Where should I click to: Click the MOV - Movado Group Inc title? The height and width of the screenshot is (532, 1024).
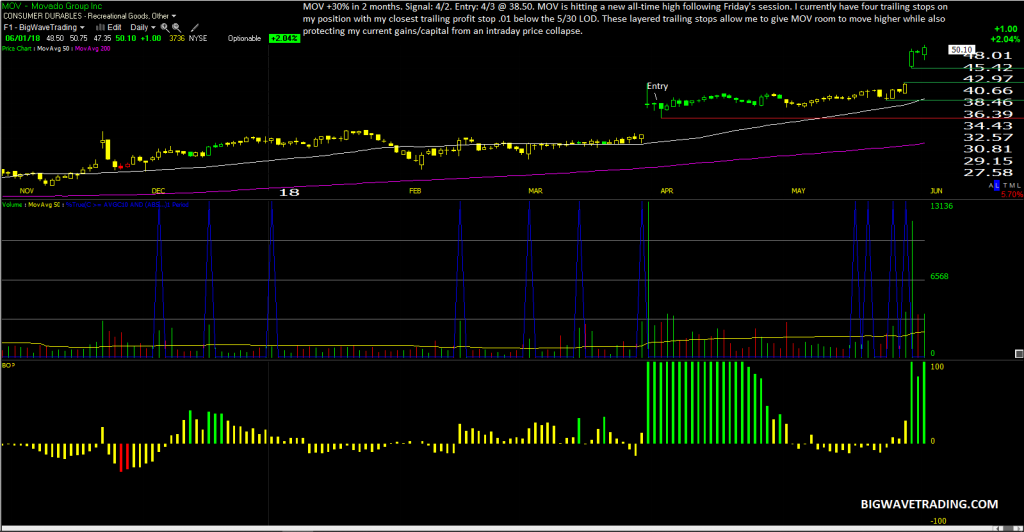click(52, 6)
